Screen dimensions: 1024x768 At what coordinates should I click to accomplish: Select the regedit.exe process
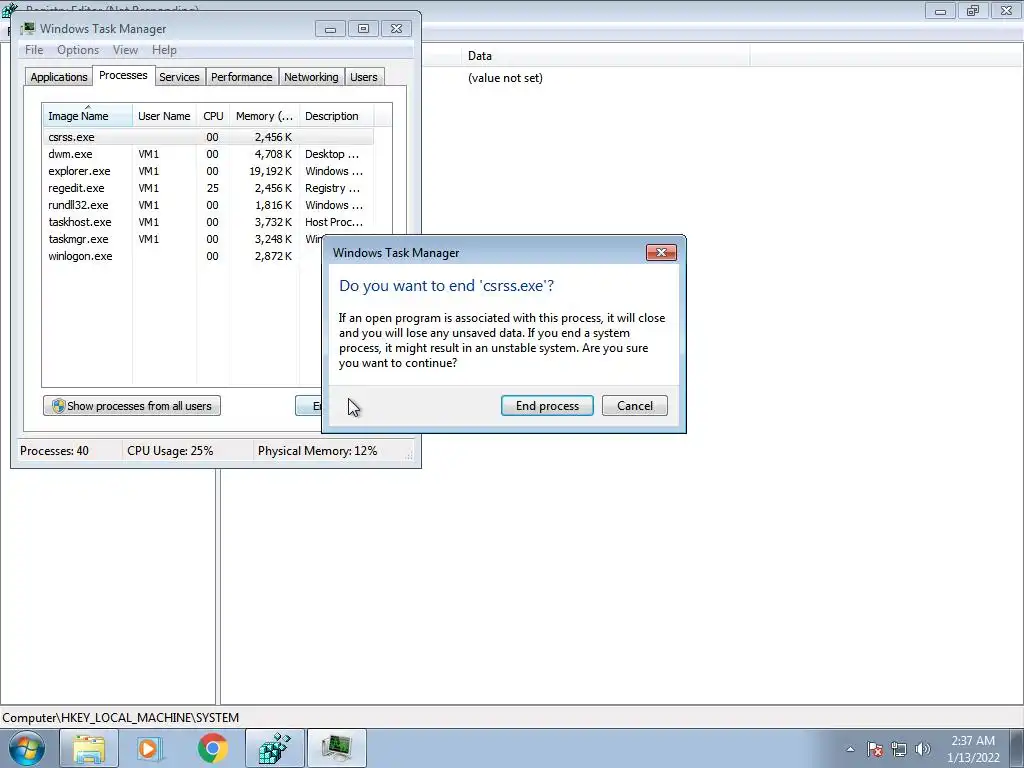pyautogui.click(x=208, y=188)
